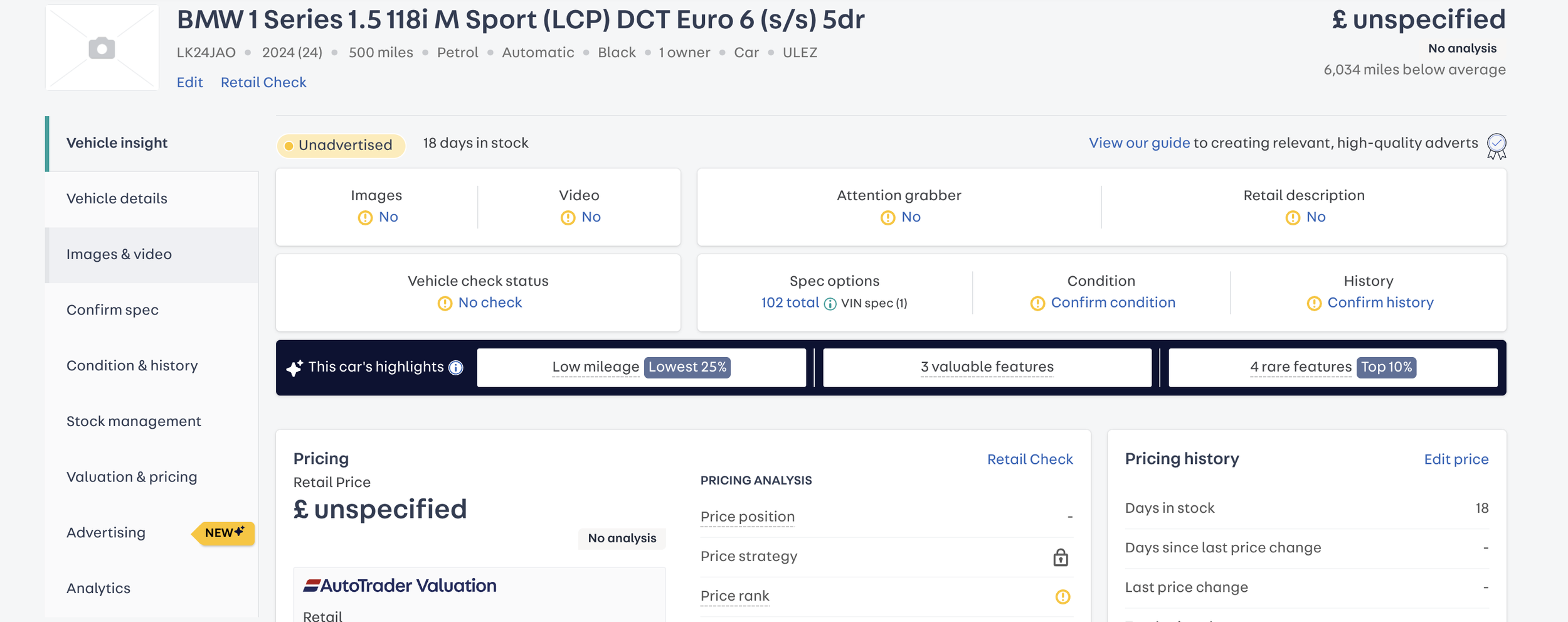Click the 4 rare features highlight card

coord(1333,368)
